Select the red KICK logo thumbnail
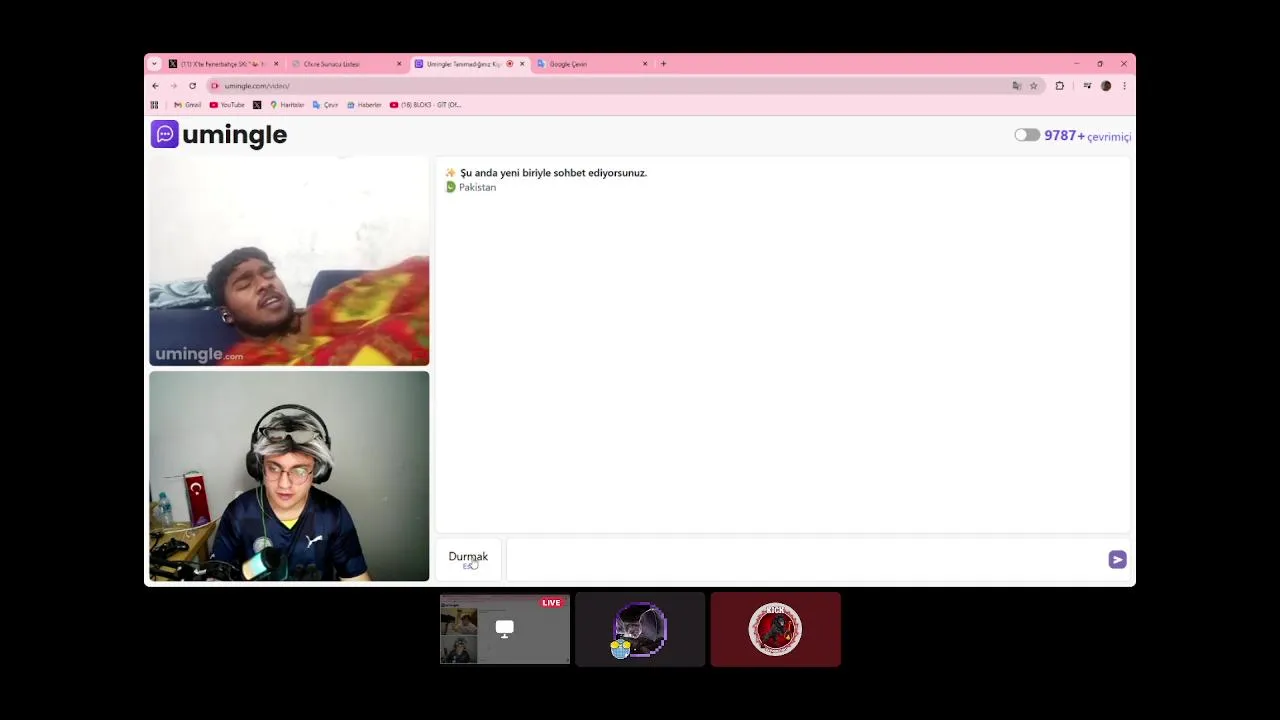Screen dimensions: 1280x720 (x=775, y=629)
